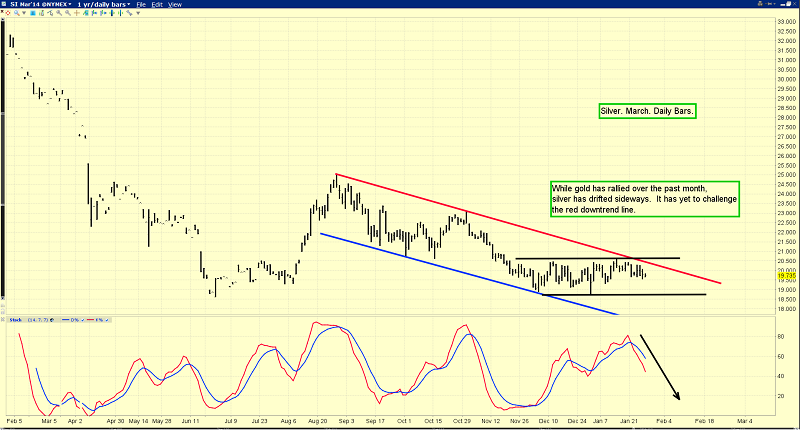800x432 pixels.
Task: Click the printer icon in title bar
Action: [760, 4]
